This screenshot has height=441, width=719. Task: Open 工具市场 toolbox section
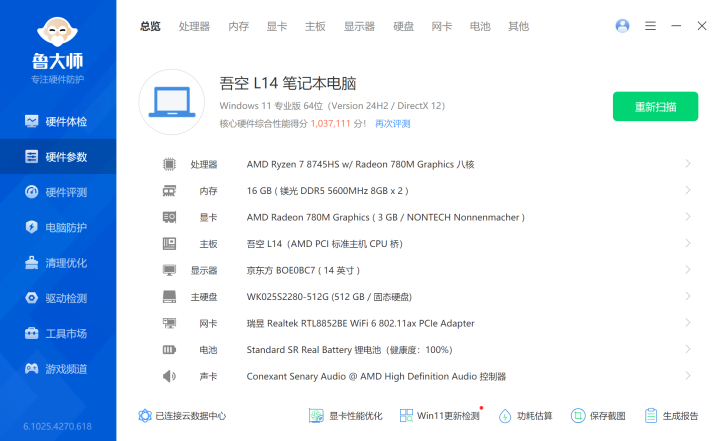pos(58,333)
